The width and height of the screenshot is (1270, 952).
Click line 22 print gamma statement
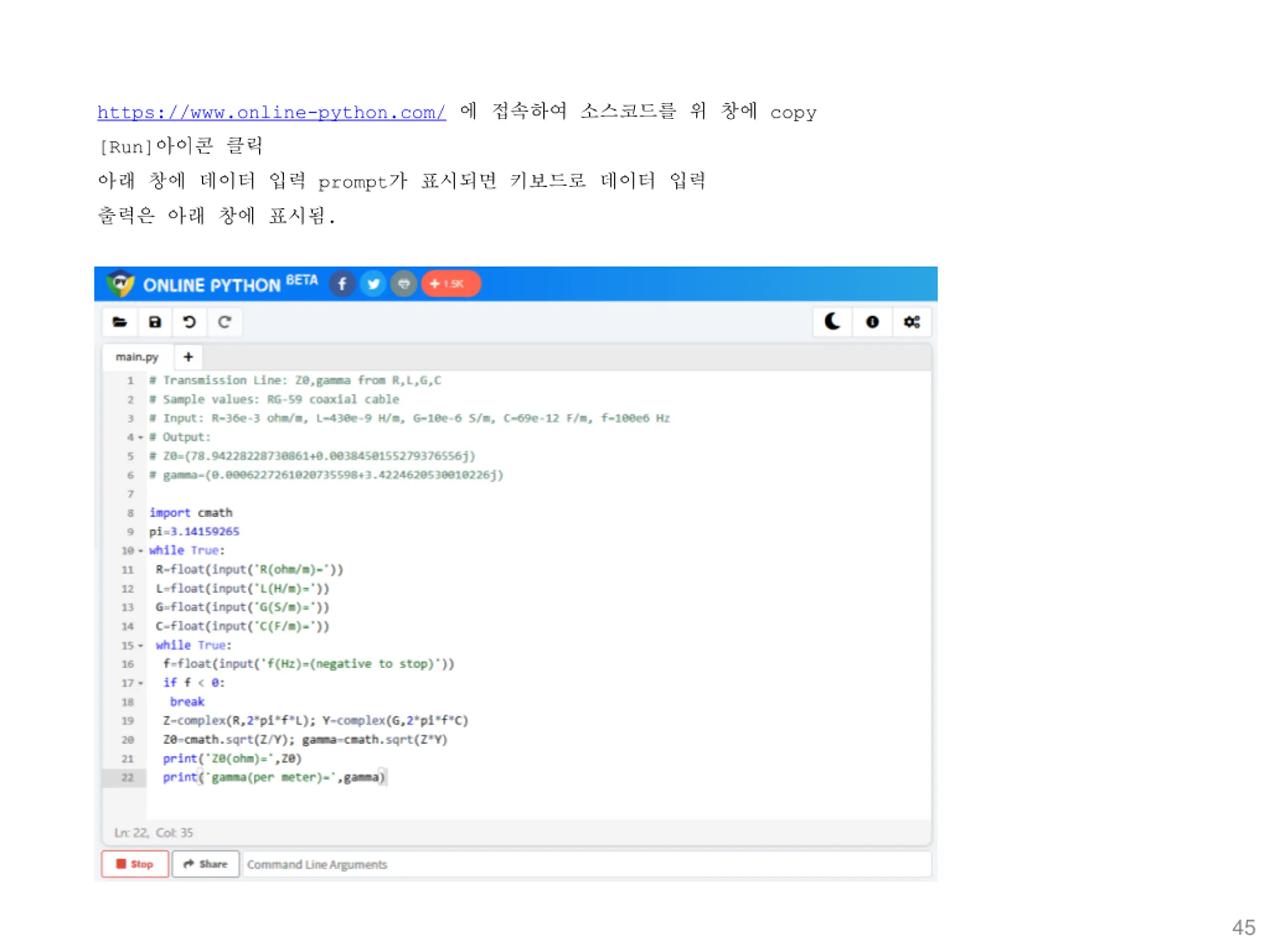[274, 777]
